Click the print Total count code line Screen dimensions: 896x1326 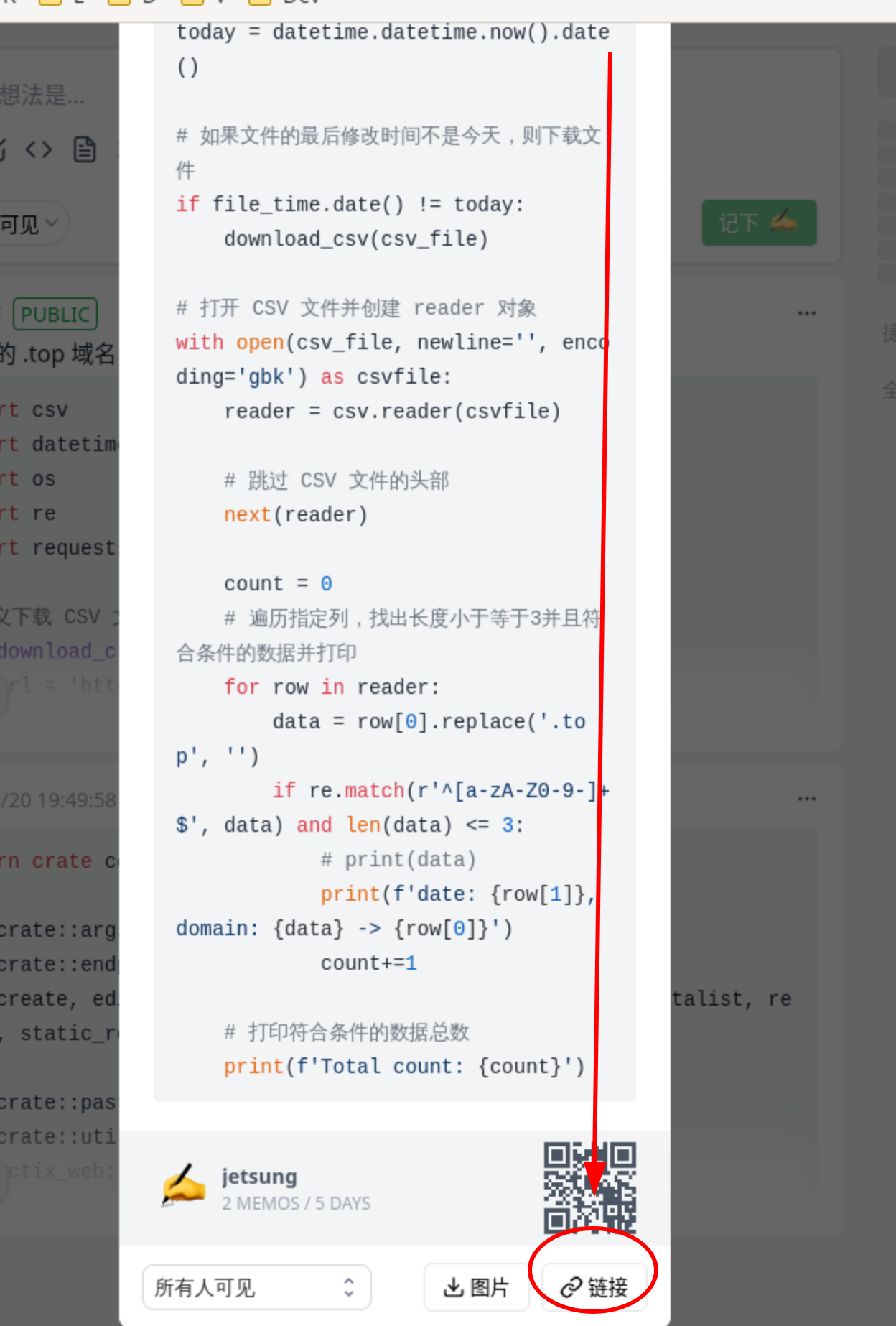pos(404,1067)
